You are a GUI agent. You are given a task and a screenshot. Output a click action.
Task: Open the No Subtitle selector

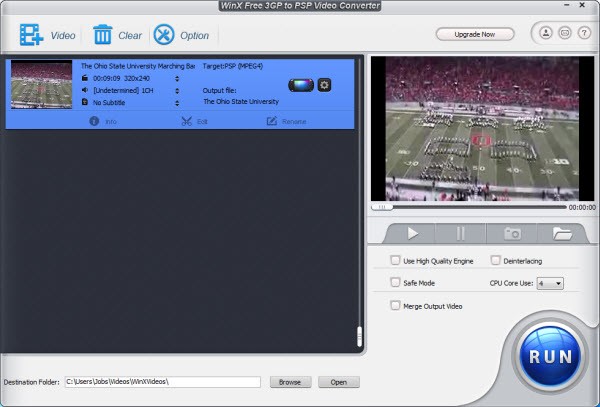point(177,103)
